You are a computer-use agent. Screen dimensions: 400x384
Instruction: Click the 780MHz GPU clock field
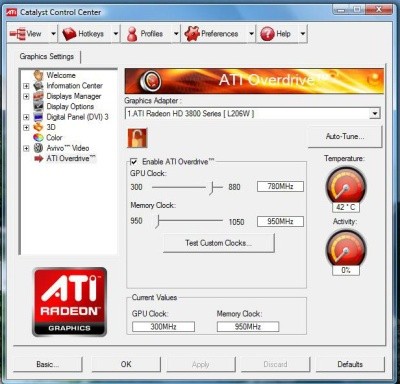(280, 187)
